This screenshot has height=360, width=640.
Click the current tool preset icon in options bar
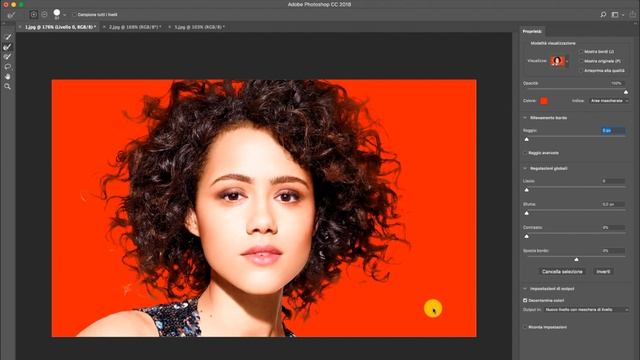[x=11, y=15]
